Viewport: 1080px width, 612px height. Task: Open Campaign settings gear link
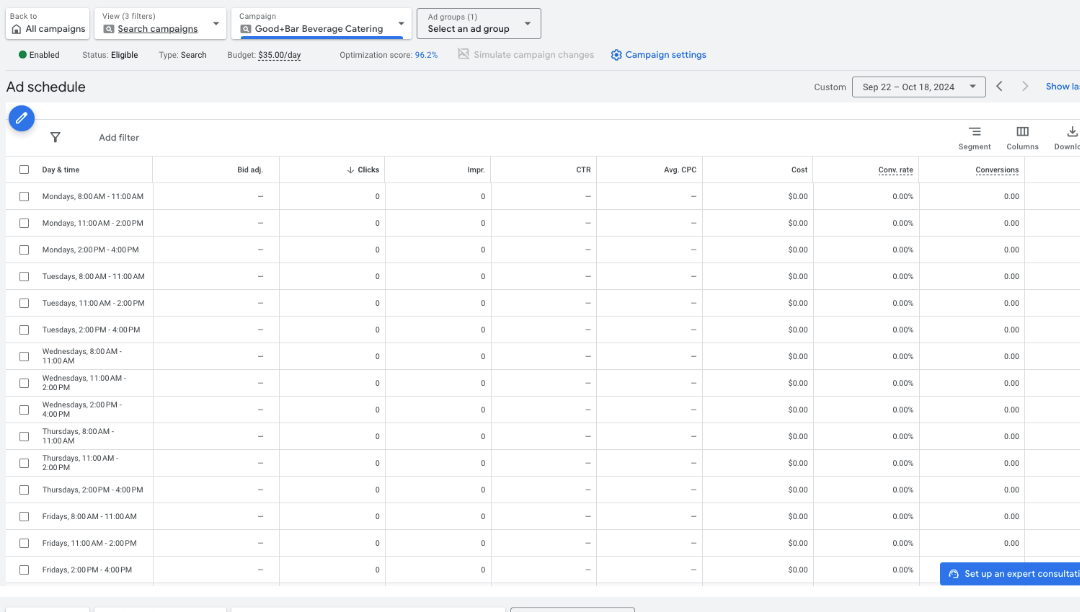click(x=658, y=55)
